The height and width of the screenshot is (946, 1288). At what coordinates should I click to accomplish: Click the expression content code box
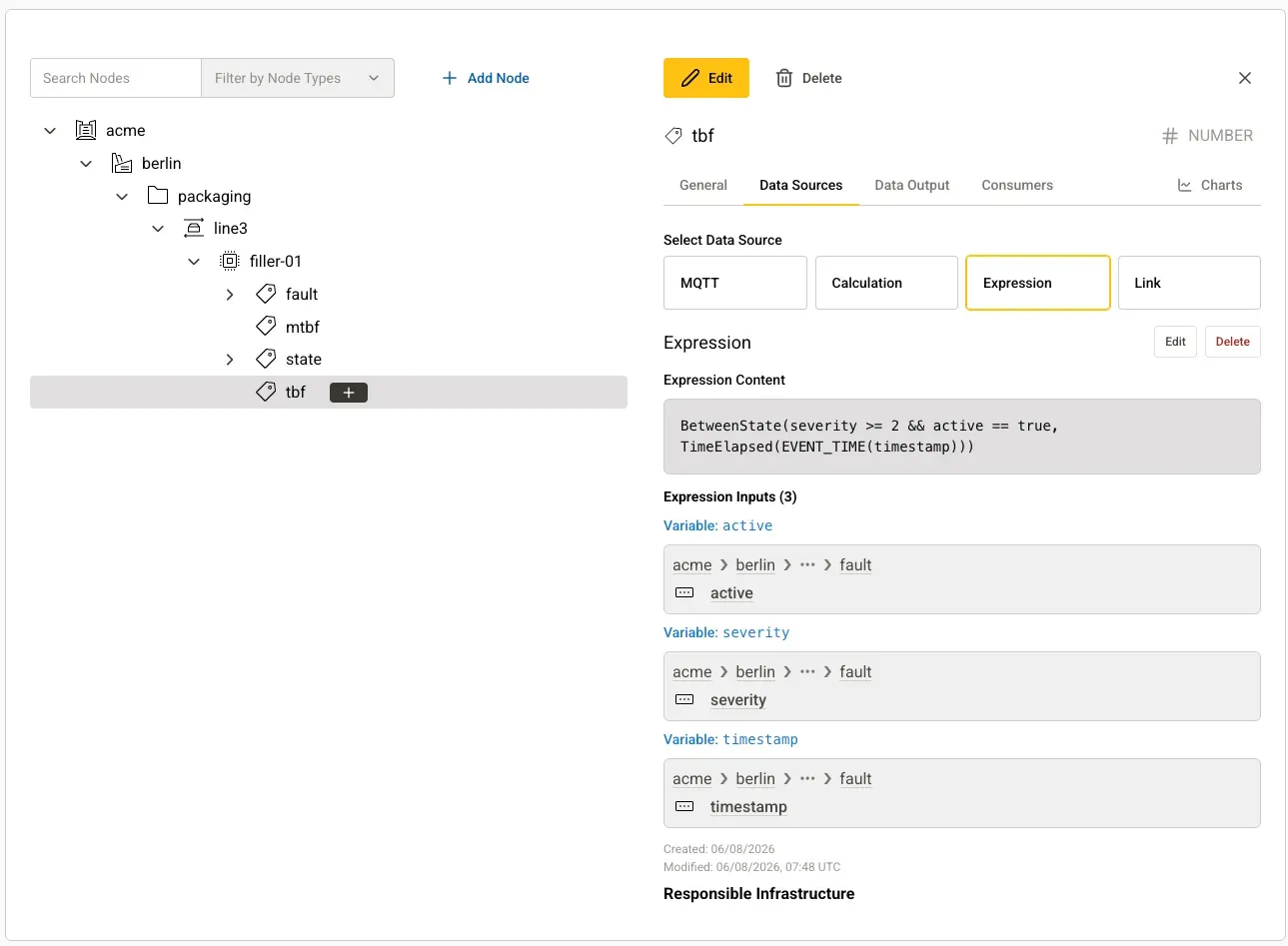coord(962,437)
